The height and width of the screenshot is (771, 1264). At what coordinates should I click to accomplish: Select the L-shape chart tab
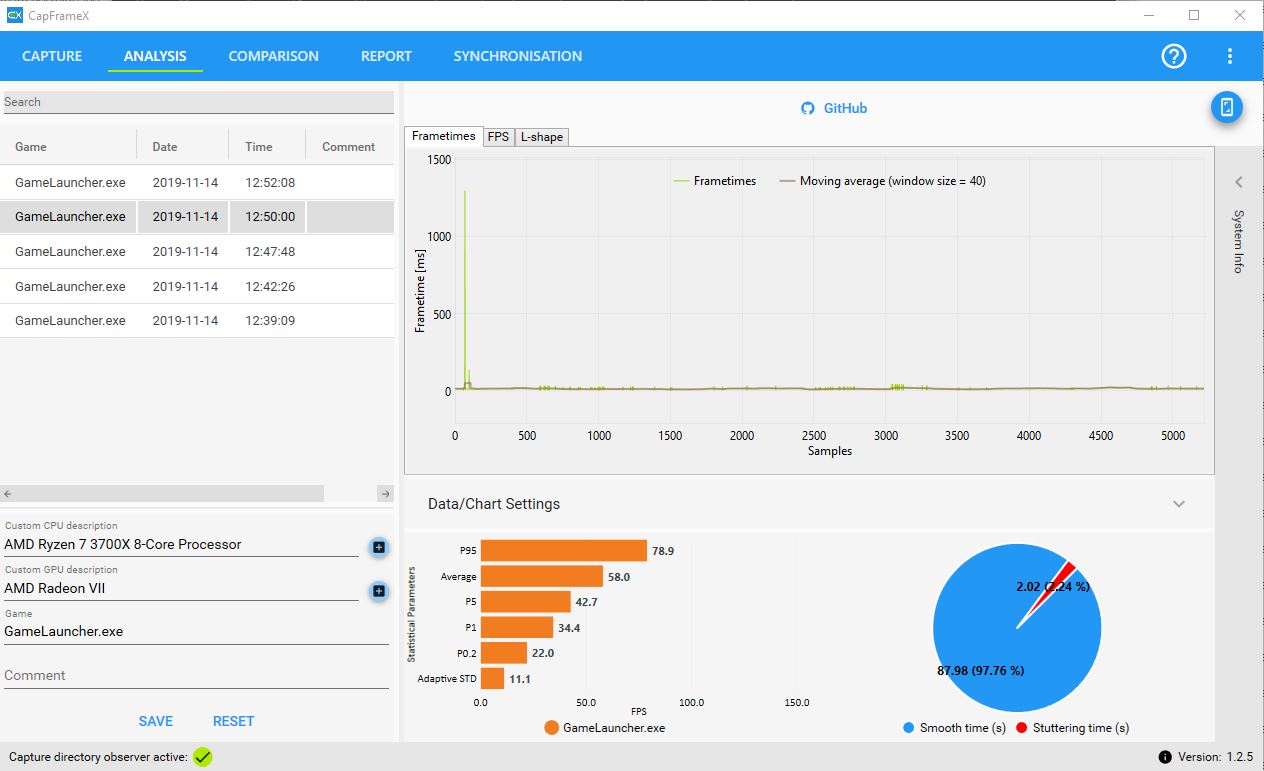pos(541,137)
